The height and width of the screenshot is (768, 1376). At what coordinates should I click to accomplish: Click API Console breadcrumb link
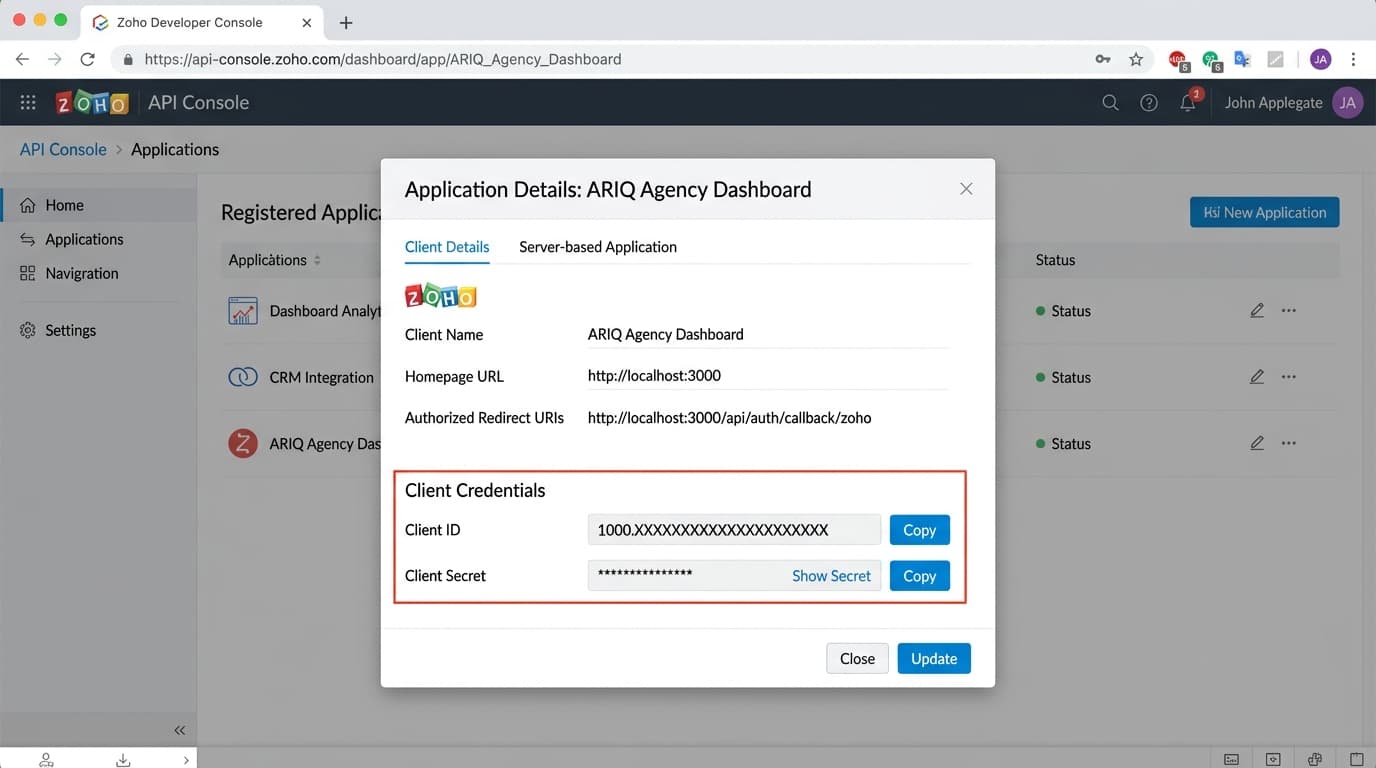pos(63,149)
